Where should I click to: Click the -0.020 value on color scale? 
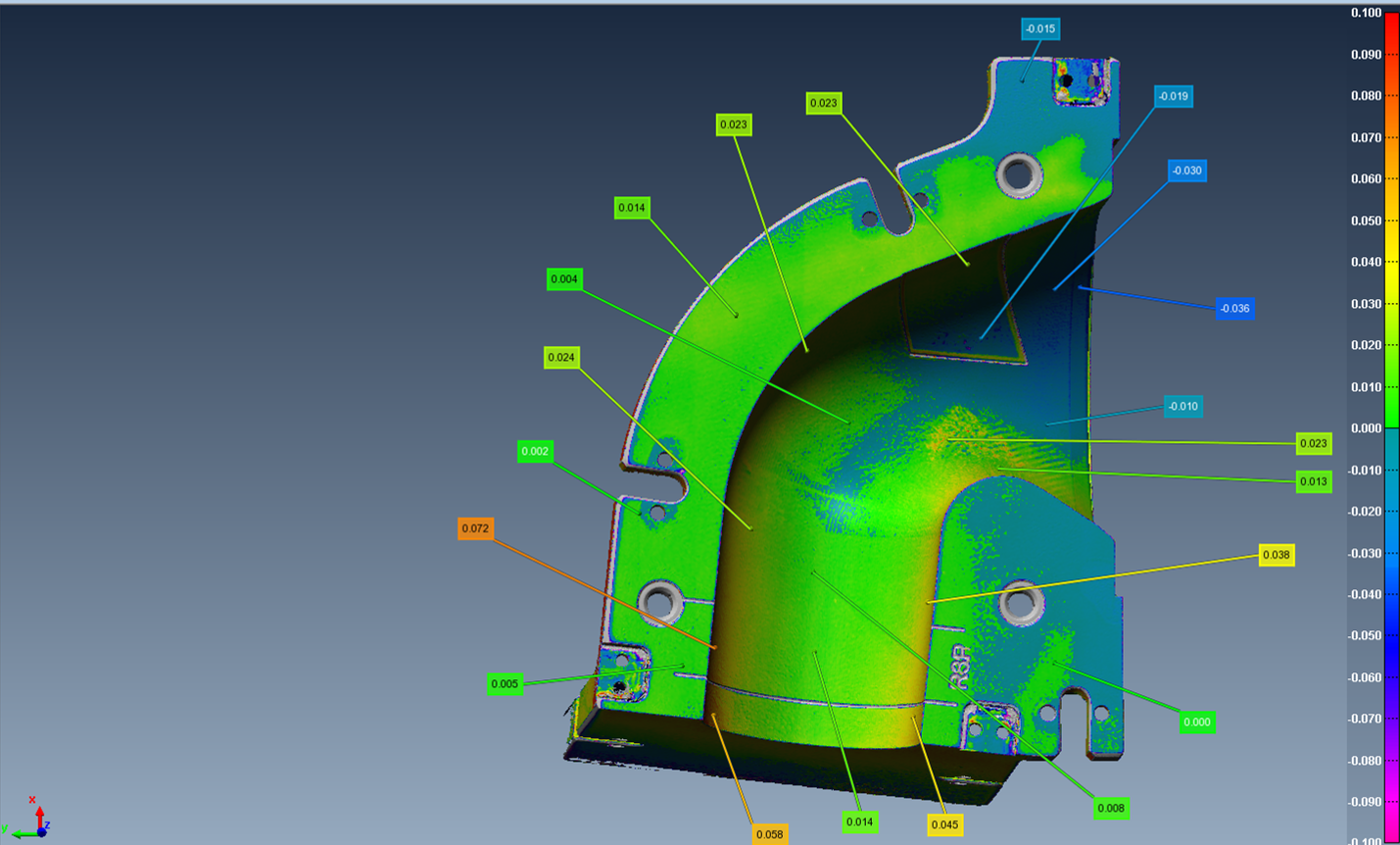pyautogui.click(x=1364, y=512)
